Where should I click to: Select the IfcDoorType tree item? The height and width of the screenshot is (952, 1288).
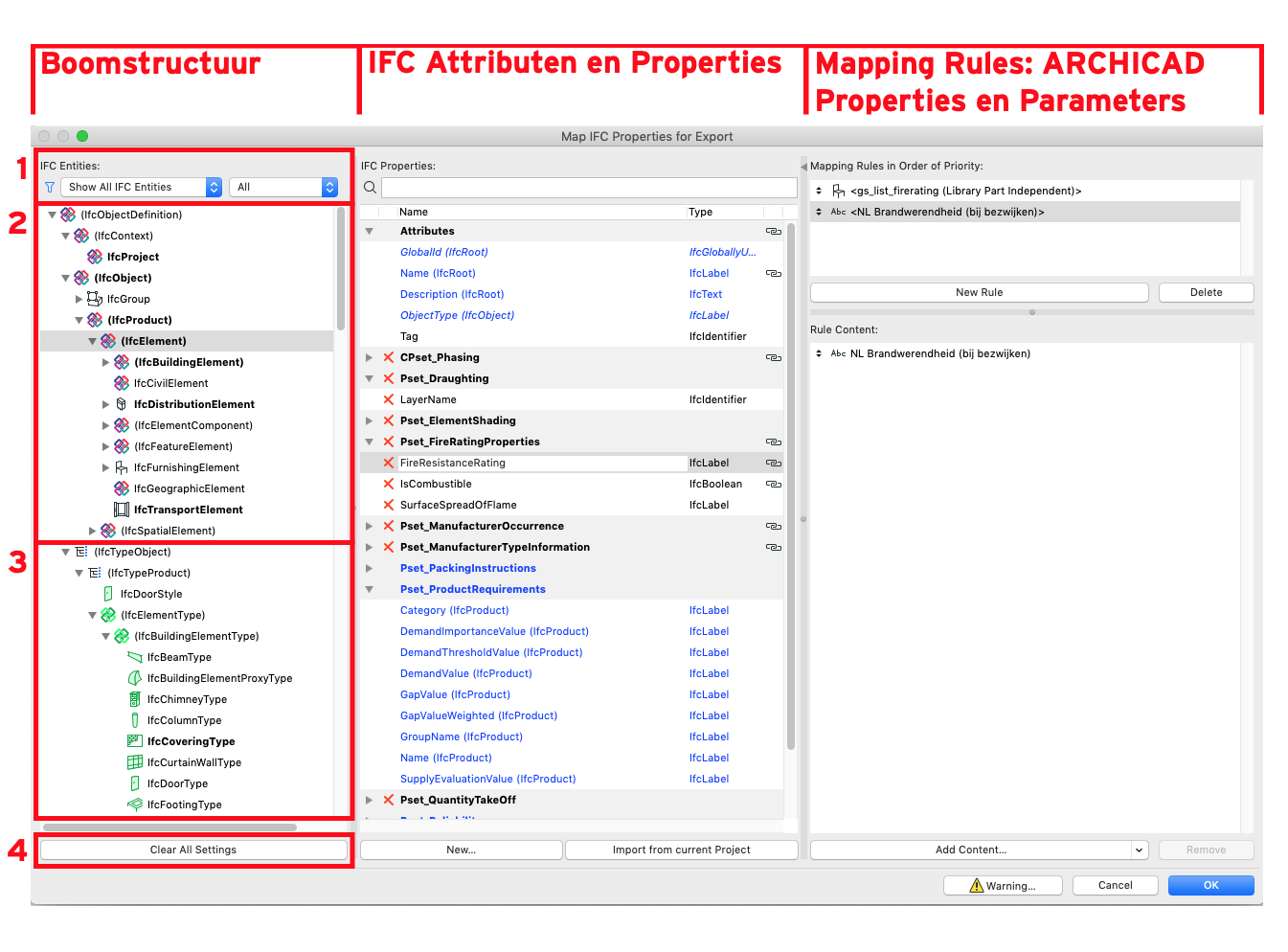(x=177, y=783)
